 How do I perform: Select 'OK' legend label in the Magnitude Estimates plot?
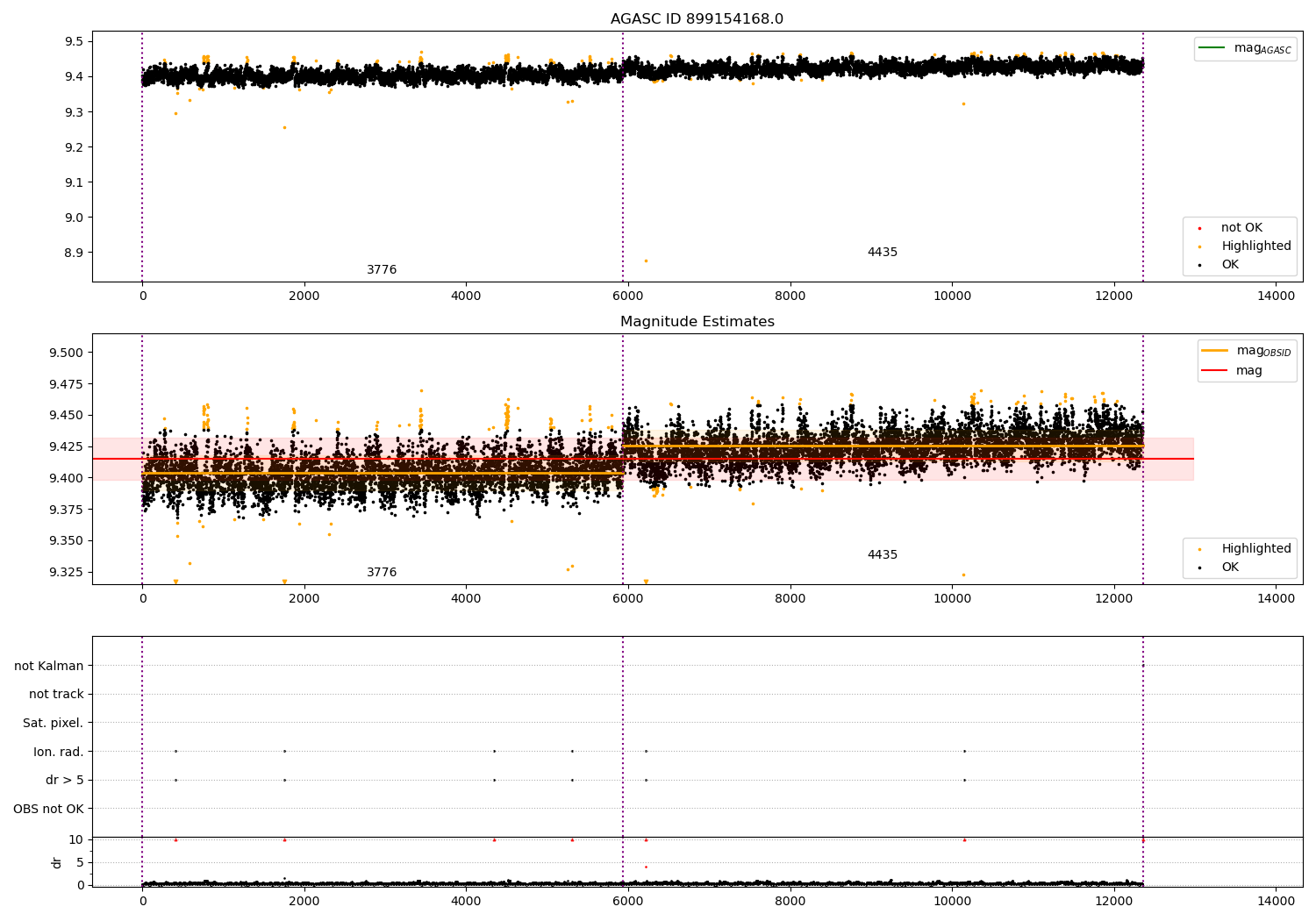[x=1230, y=568]
